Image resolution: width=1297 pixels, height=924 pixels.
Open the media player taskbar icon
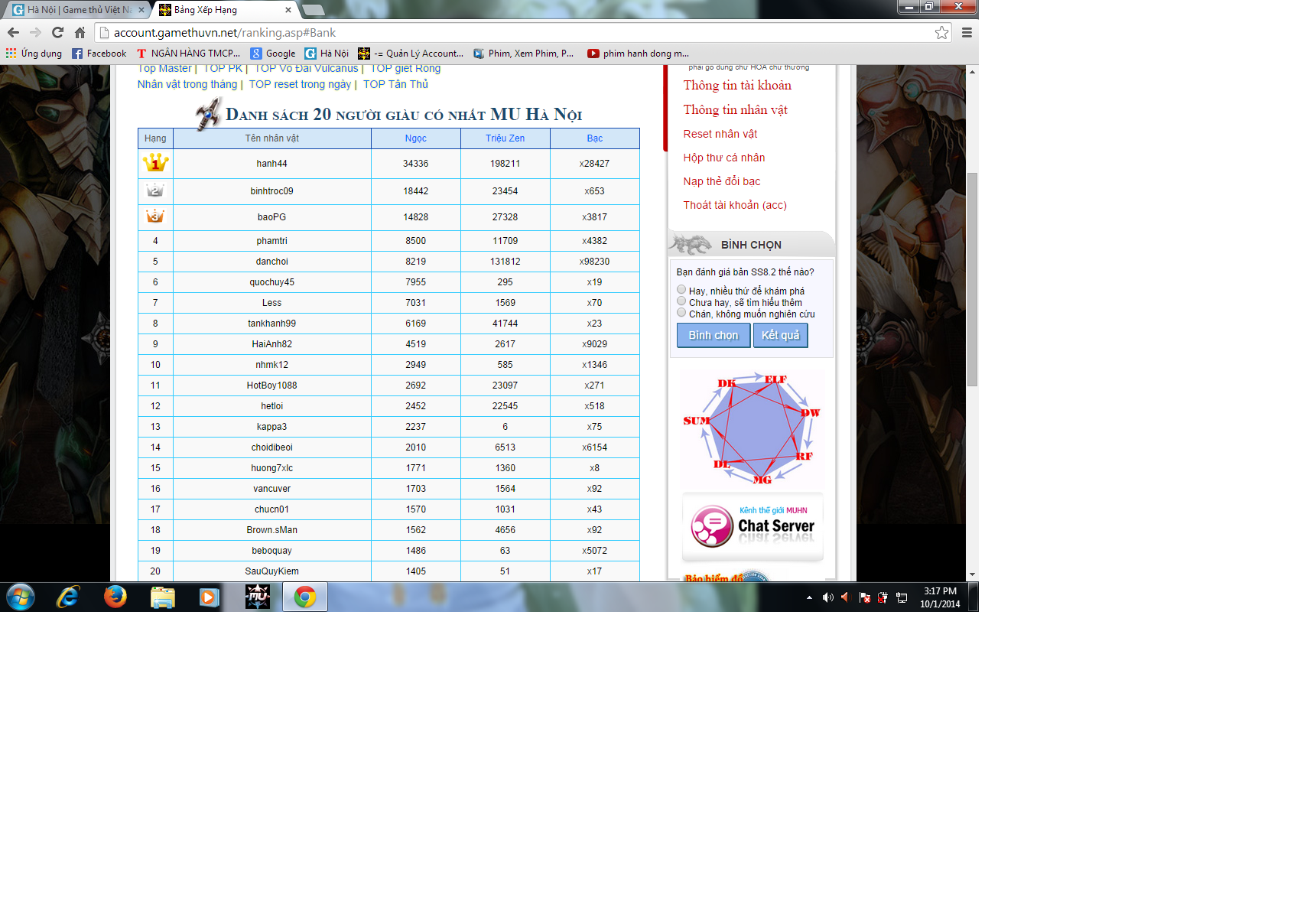click(209, 597)
